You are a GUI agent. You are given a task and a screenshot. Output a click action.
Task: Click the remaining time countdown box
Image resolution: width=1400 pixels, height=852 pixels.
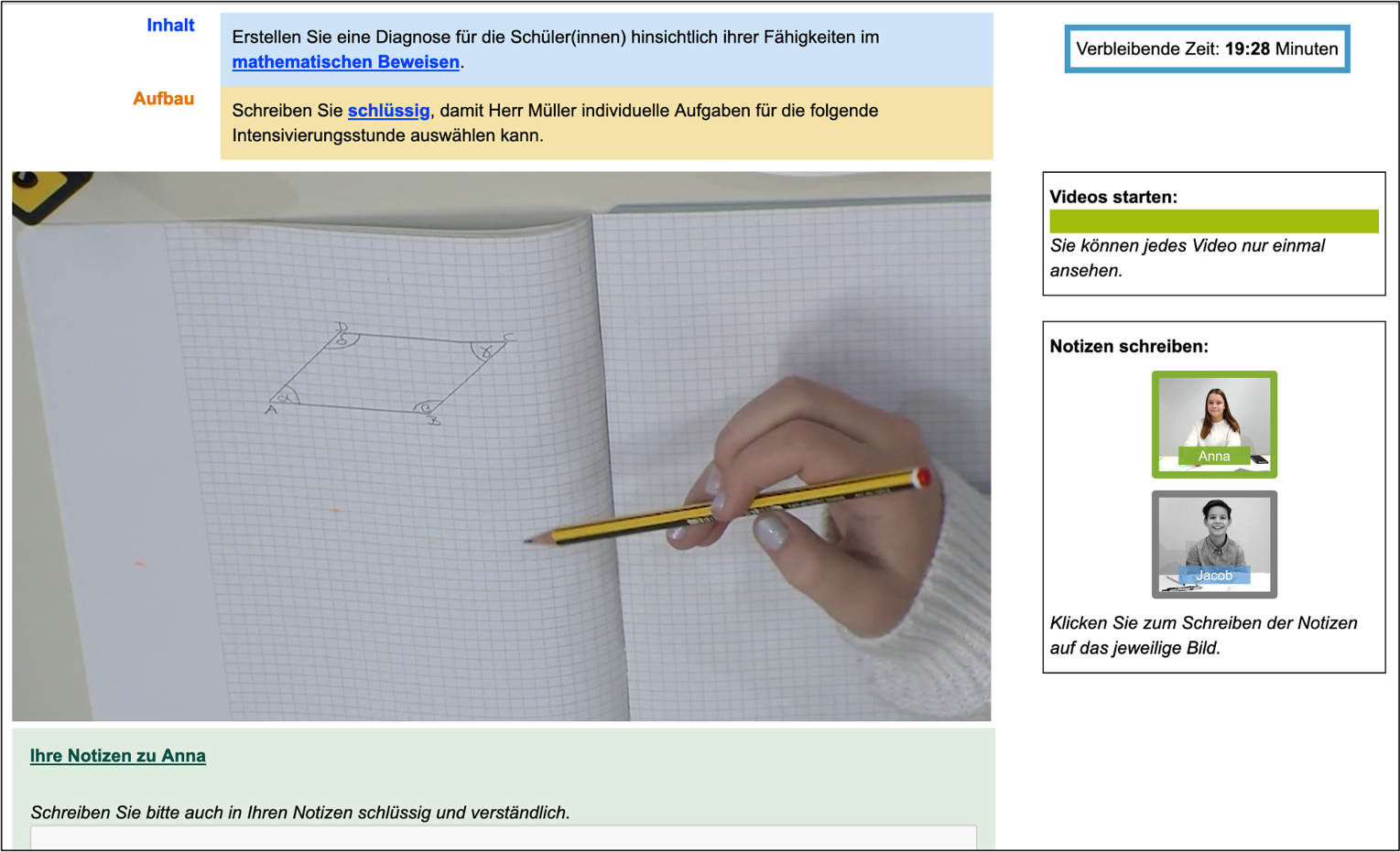coord(1206,49)
